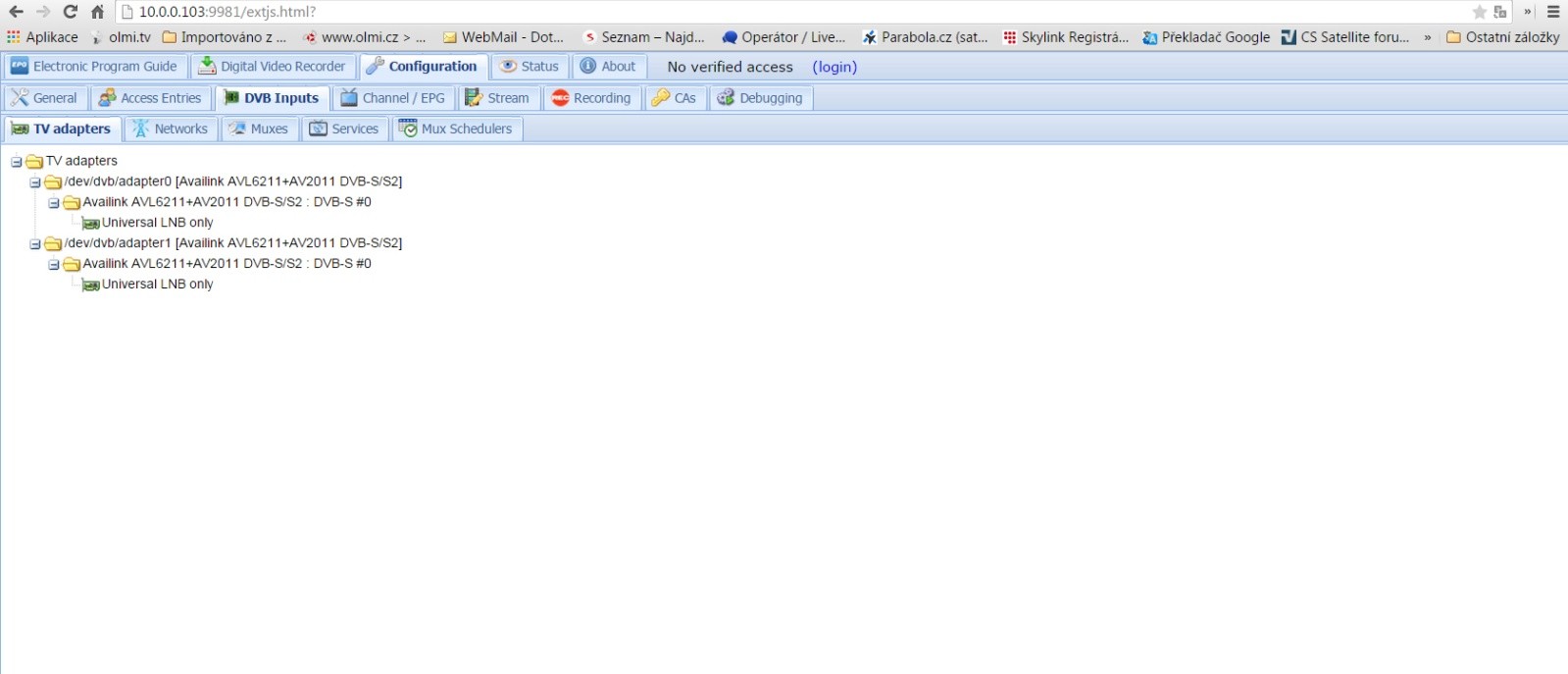The image size is (1568, 674).
Task: Reload the page
Action: 70,12
